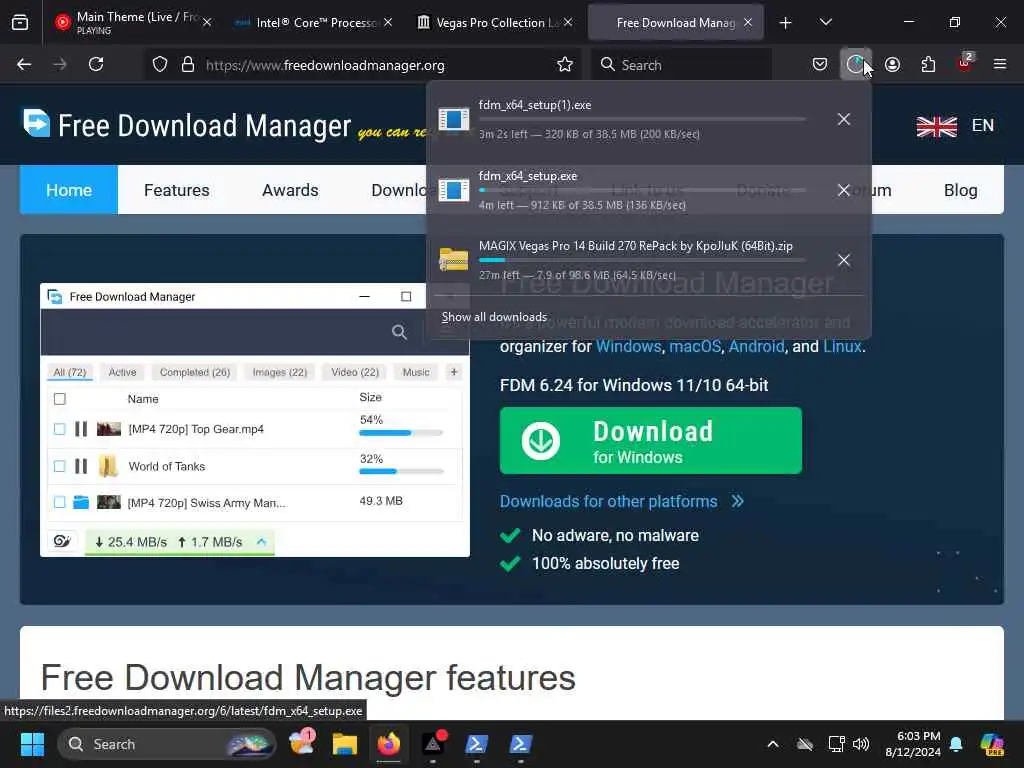Screen dimensions: 1024x768
Task: Select the Video (22) filter tab
Action: coord(355,372)
